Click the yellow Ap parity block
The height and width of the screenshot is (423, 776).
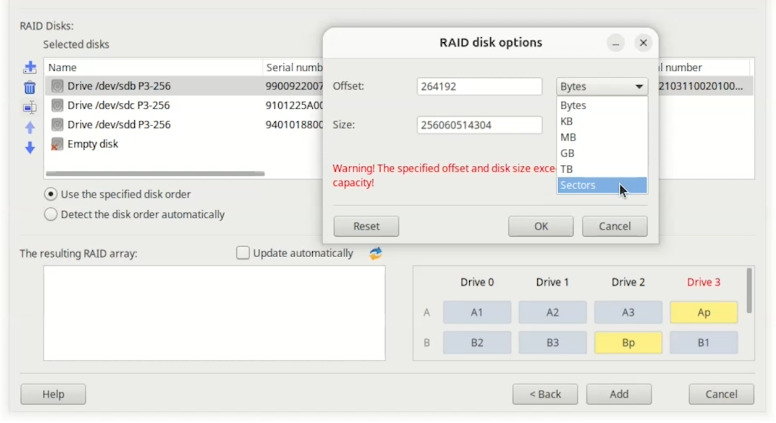click(x=704, y=313)
